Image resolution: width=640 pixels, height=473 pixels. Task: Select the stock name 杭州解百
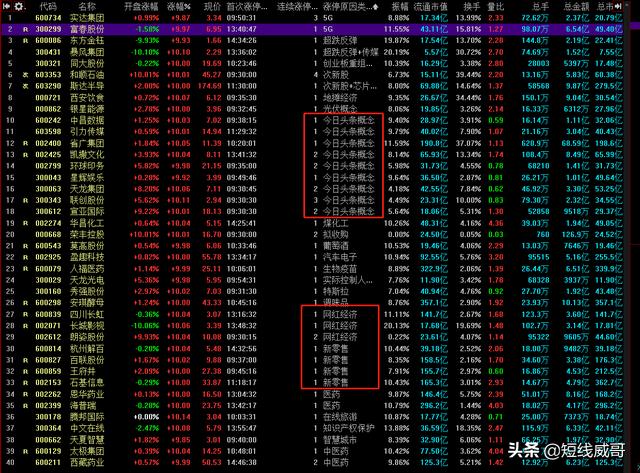(87, 349)
